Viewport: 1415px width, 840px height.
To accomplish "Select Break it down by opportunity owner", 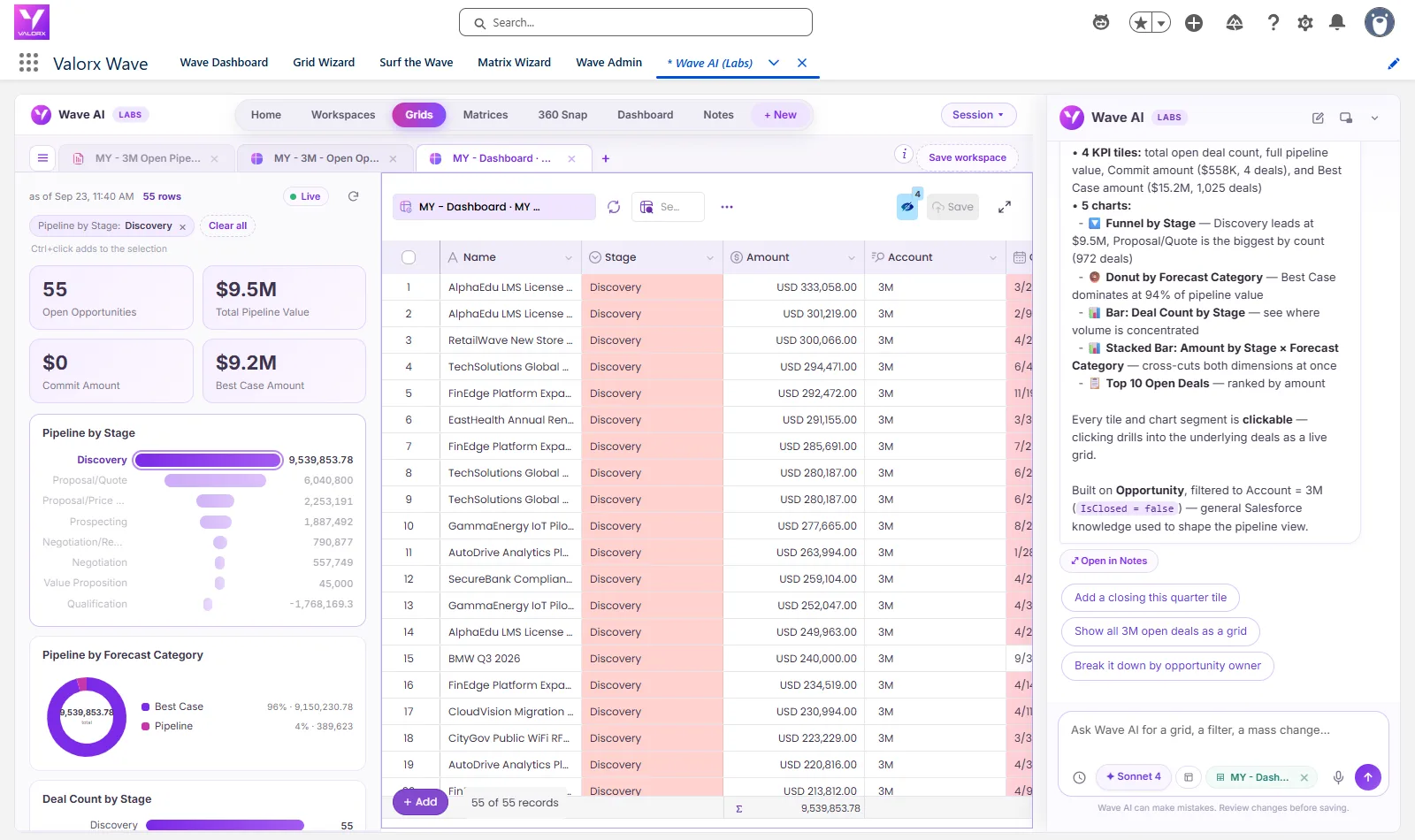I will point(1167,666).
